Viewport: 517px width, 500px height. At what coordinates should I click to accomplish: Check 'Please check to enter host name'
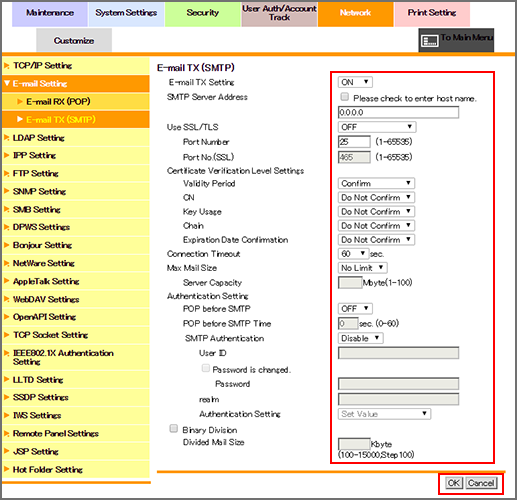coord(345,97)
